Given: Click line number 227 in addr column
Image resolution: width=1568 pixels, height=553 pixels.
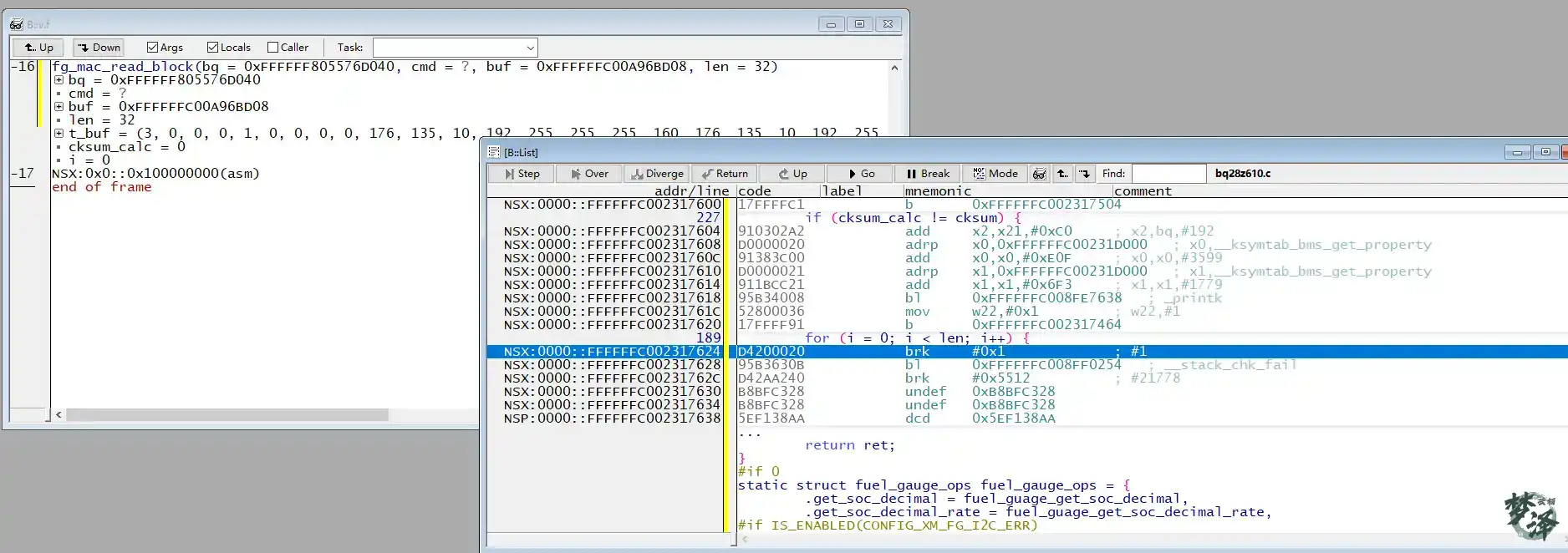Looking at the screenshot, I should pyautogui.click(x=708, y=218).
